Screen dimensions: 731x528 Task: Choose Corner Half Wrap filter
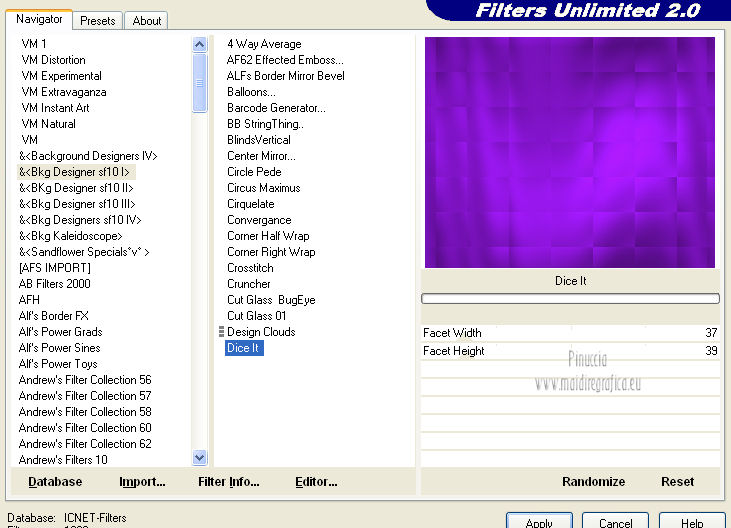click(268, 236)
